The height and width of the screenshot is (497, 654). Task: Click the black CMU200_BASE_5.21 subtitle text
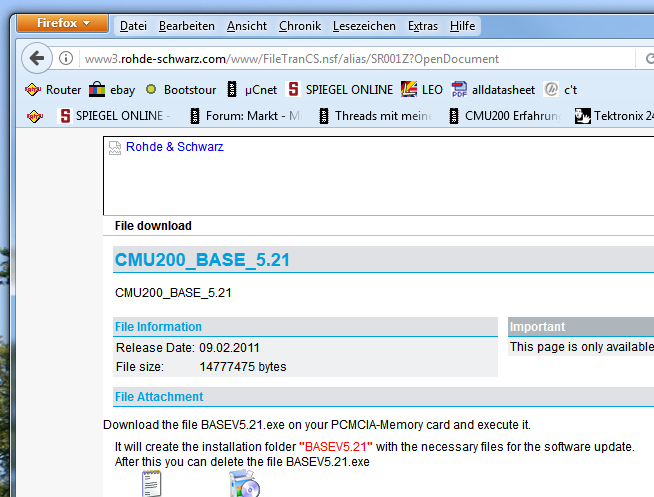(x=173, y=293)
